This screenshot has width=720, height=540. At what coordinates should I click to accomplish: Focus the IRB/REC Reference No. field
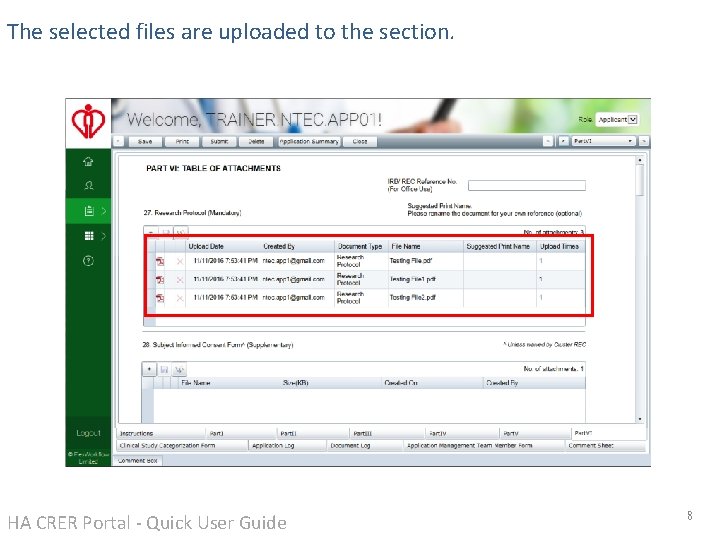tap(527, 186)
